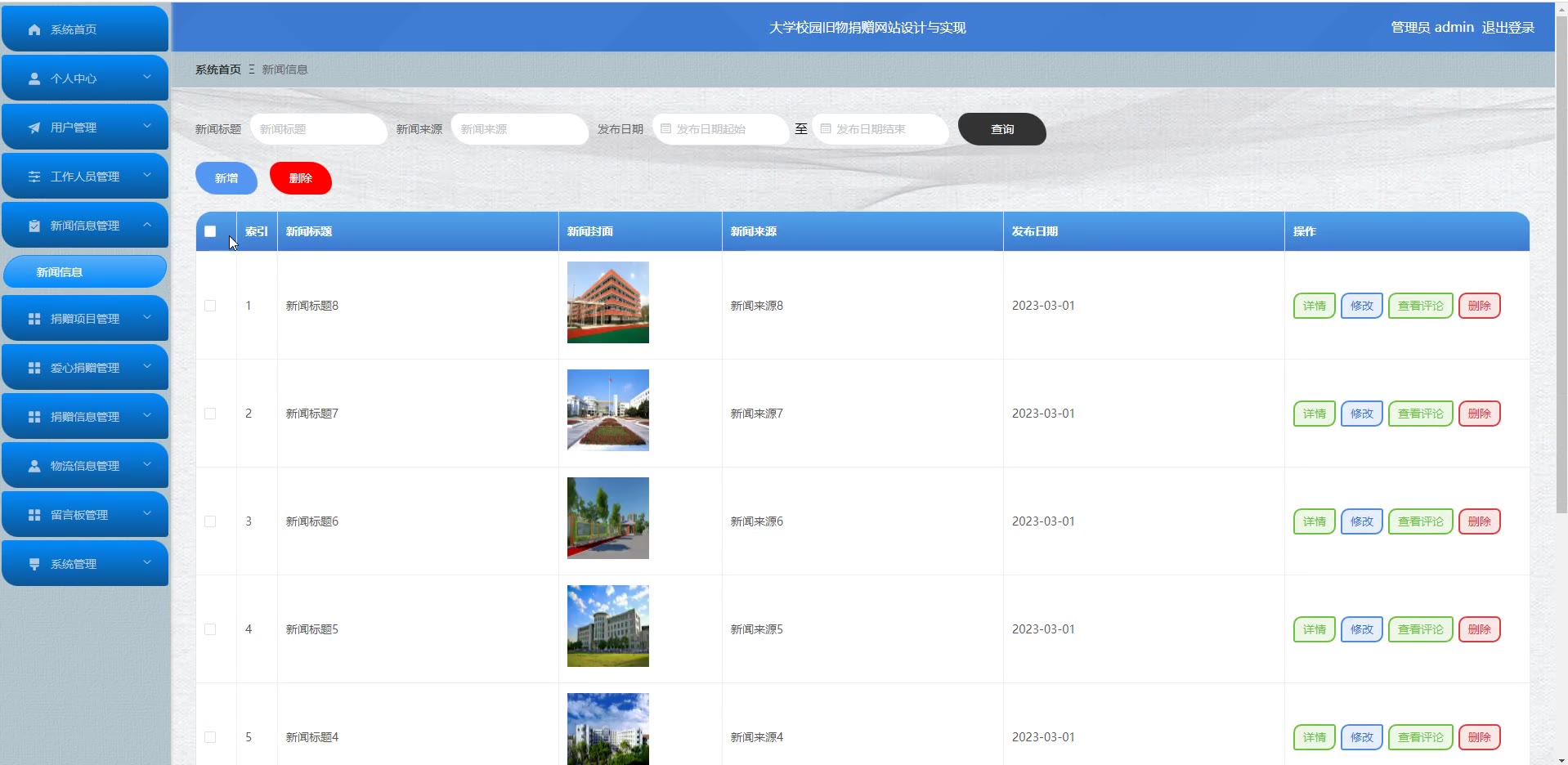The image size is (1568, 765).
Task: Toggle the select-all checkbox in table header
Action: click(210, 231)
